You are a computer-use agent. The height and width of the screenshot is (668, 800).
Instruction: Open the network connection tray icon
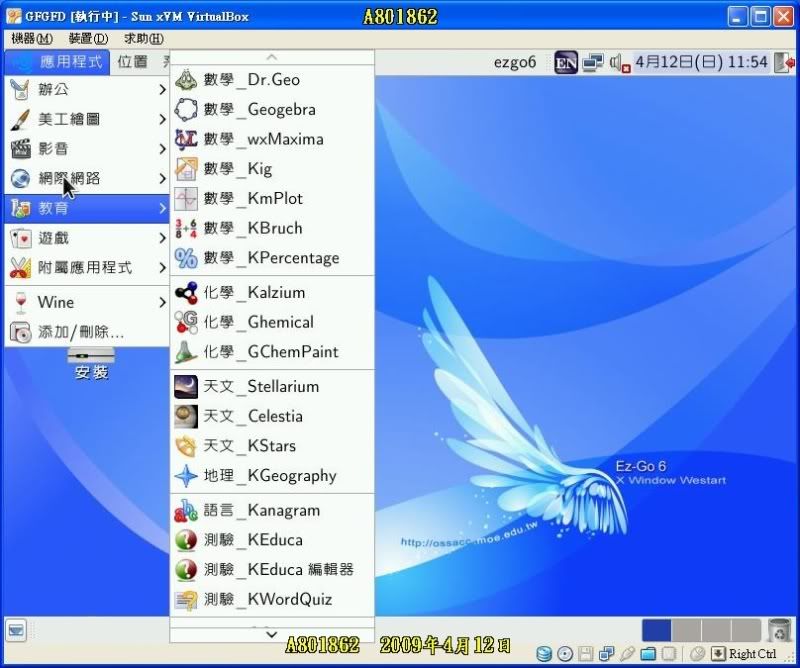(x=593, y=62)
